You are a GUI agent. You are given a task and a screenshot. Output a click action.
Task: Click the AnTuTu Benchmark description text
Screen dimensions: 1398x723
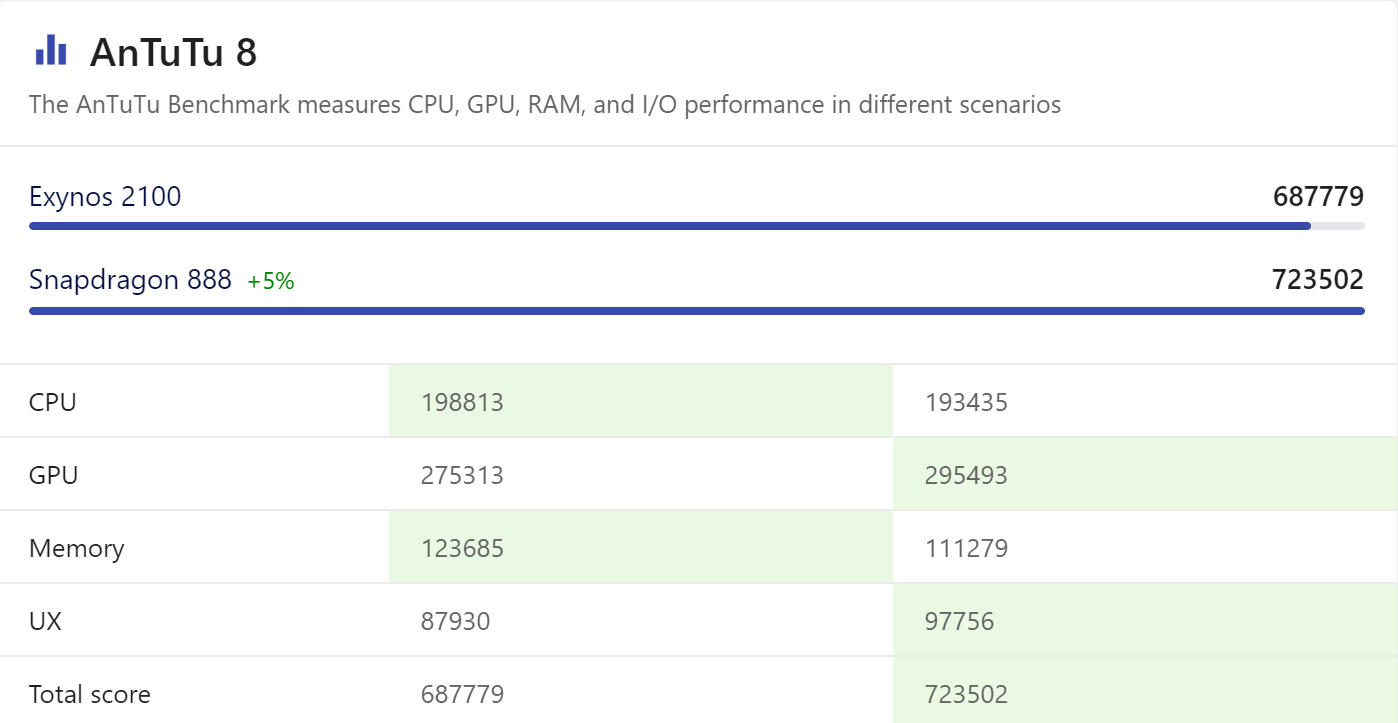(545, 105)
